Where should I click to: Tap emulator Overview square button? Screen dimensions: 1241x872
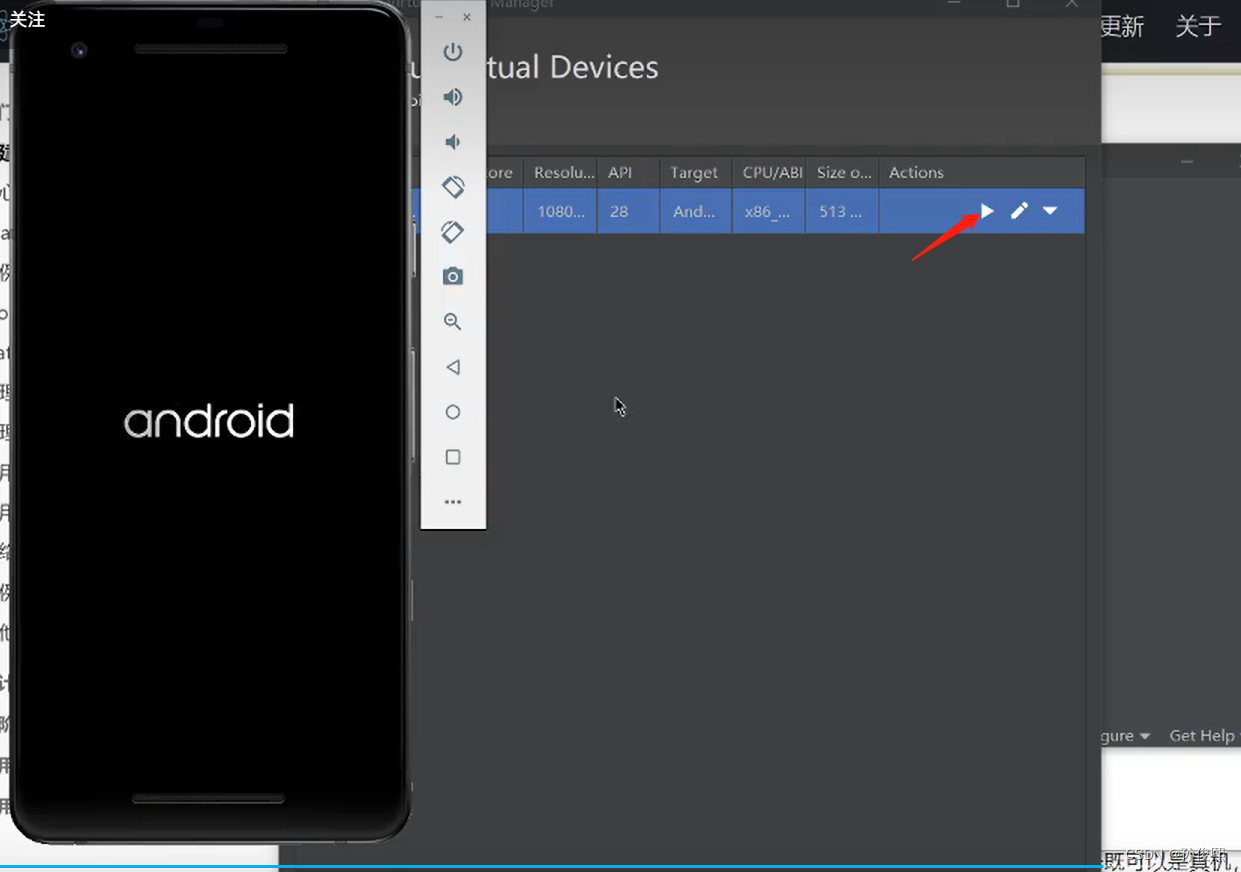click(x=453, y=457)
